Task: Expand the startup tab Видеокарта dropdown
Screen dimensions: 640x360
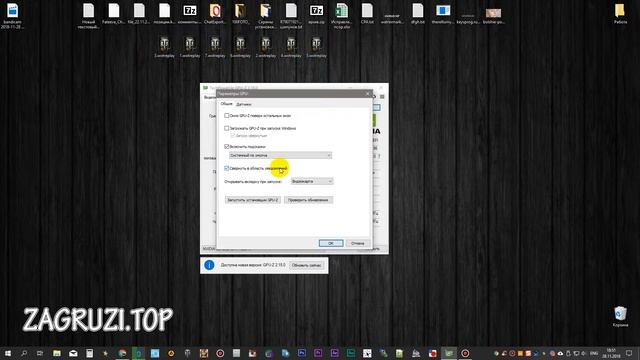Action: click(312, 181)
